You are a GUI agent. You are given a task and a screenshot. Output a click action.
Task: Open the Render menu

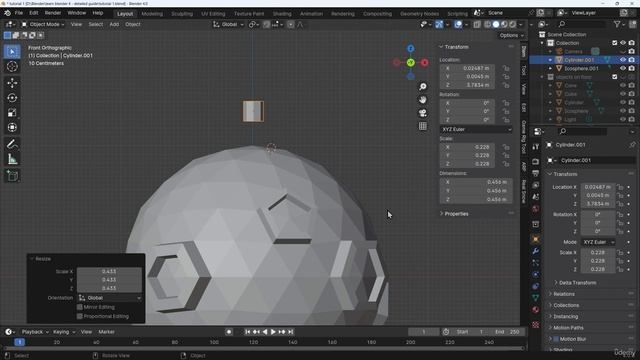click(53, 13)
